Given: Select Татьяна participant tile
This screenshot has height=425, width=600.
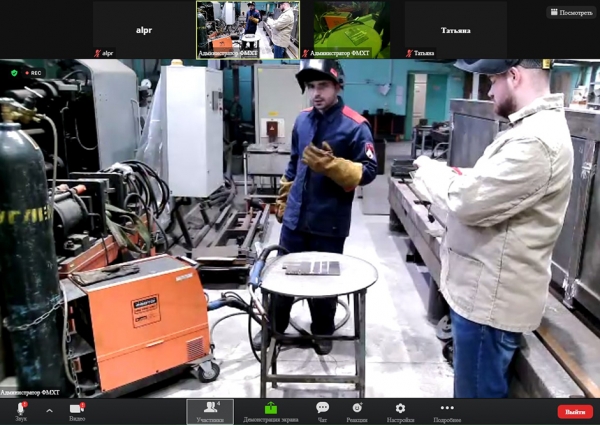Looking at the screenshot, I should (454, 28).
